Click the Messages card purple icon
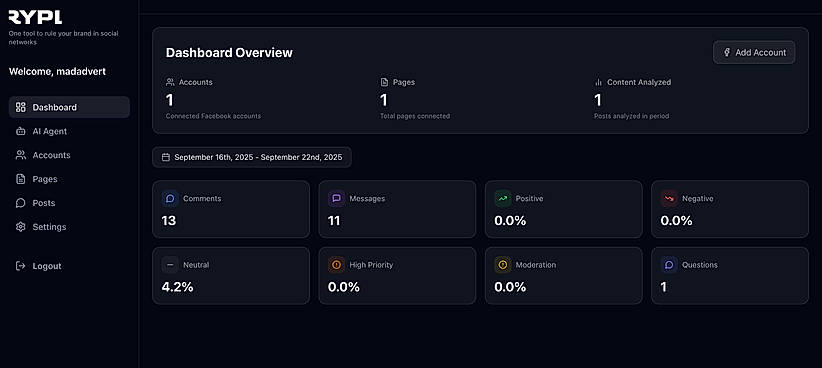Image resolution: width=822 pixels, height=368 pixels. coord(337,199)
